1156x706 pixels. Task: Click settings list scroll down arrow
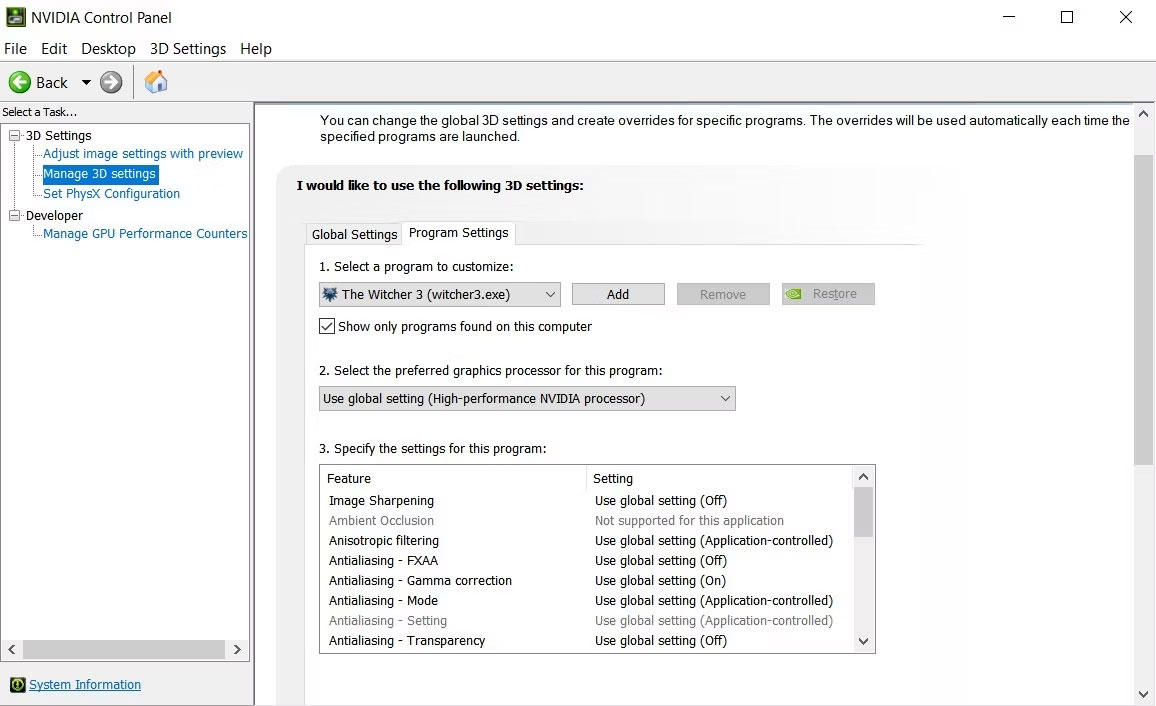coord(863,641)
